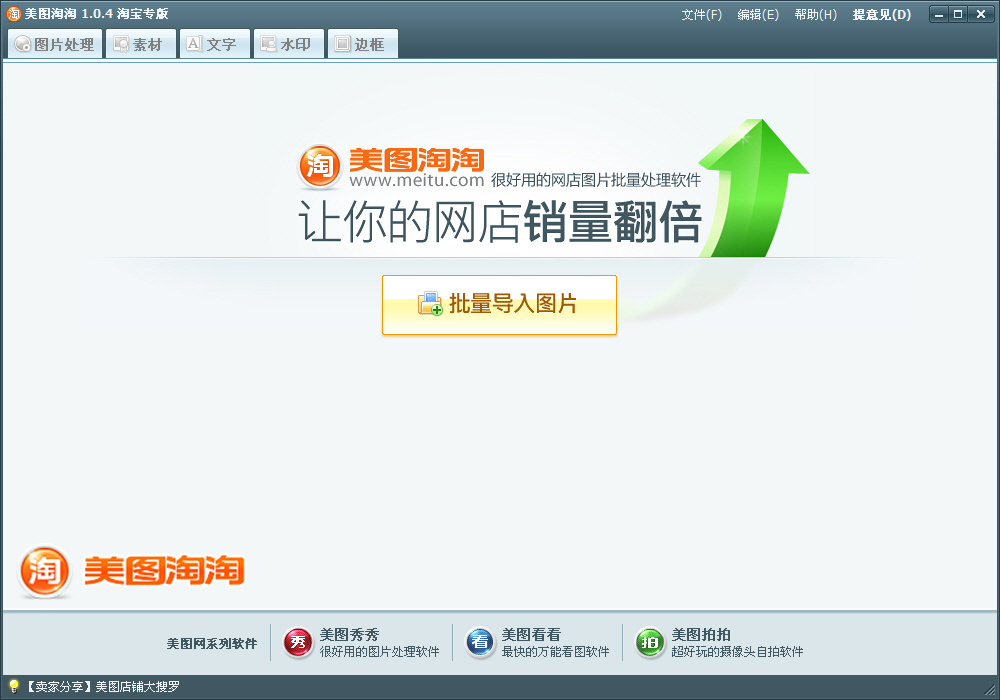This screenshot has height=700, width=1000.
Task: Click 最快的万能看图软件 description text
Action: 555,652
